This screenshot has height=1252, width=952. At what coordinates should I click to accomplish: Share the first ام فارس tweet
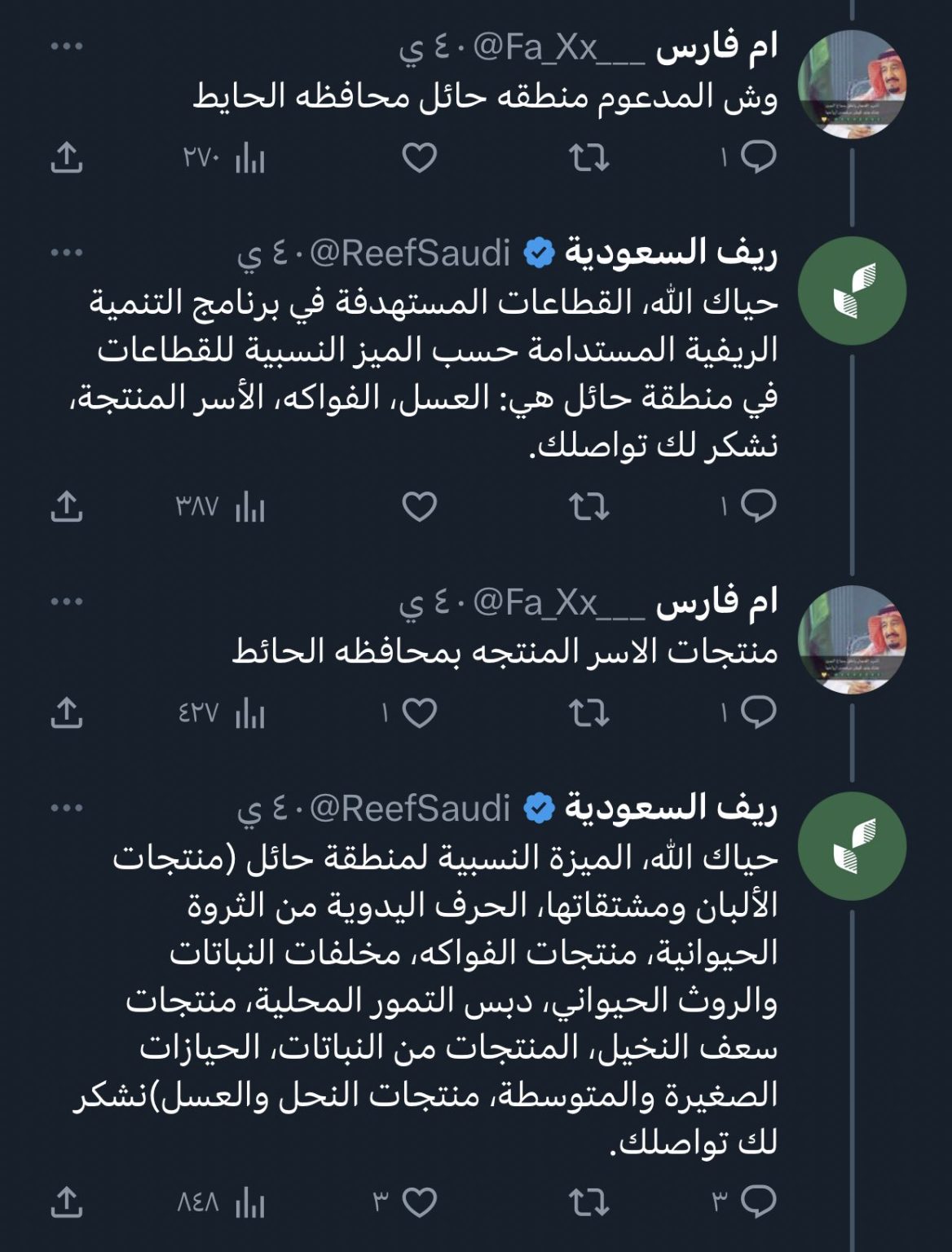tap(67, 156)
